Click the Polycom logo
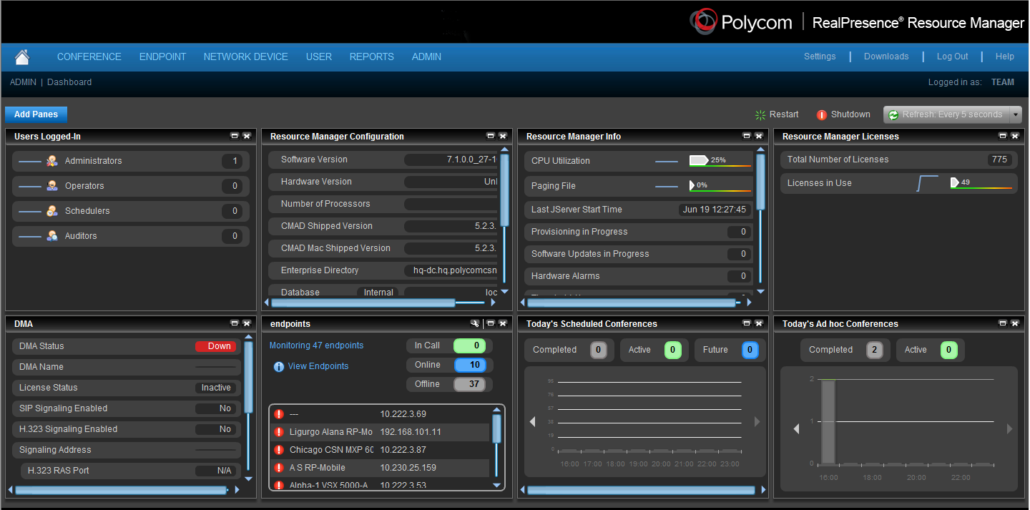Image resolution: width=1030 pixels, height=510 pixels. [x=740, y=22]
